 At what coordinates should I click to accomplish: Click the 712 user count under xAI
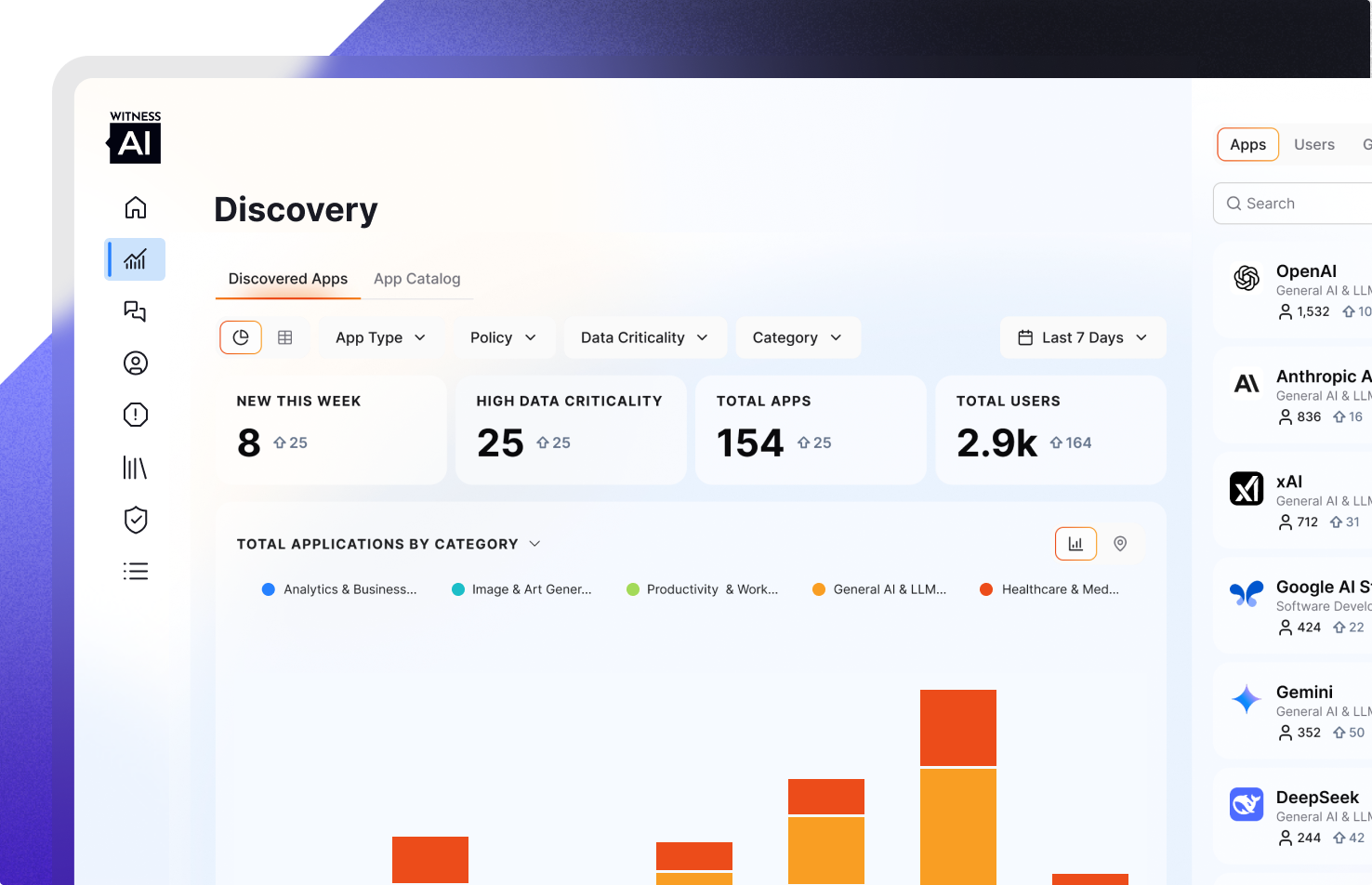pos(1307,522)
